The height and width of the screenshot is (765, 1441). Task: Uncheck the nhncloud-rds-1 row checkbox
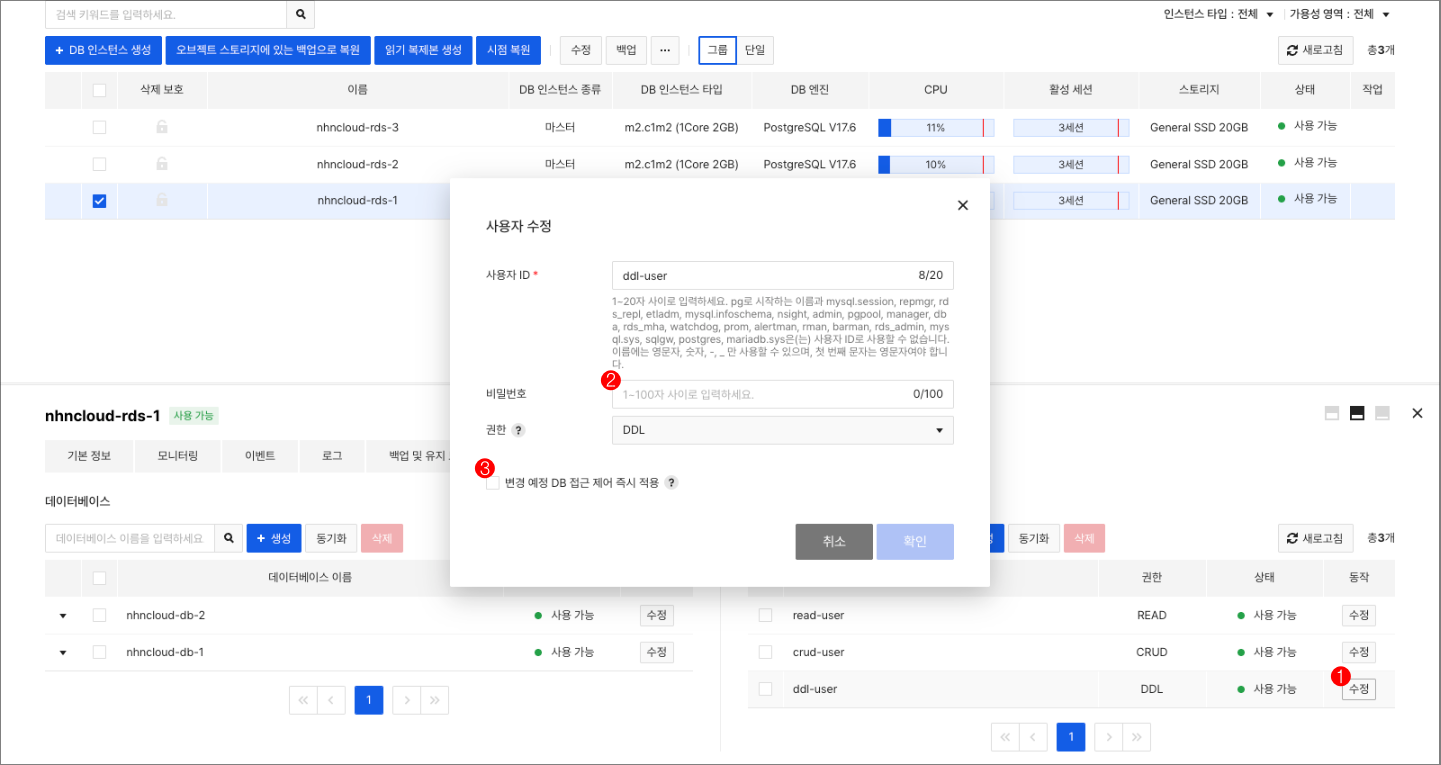tap(98, 200)
